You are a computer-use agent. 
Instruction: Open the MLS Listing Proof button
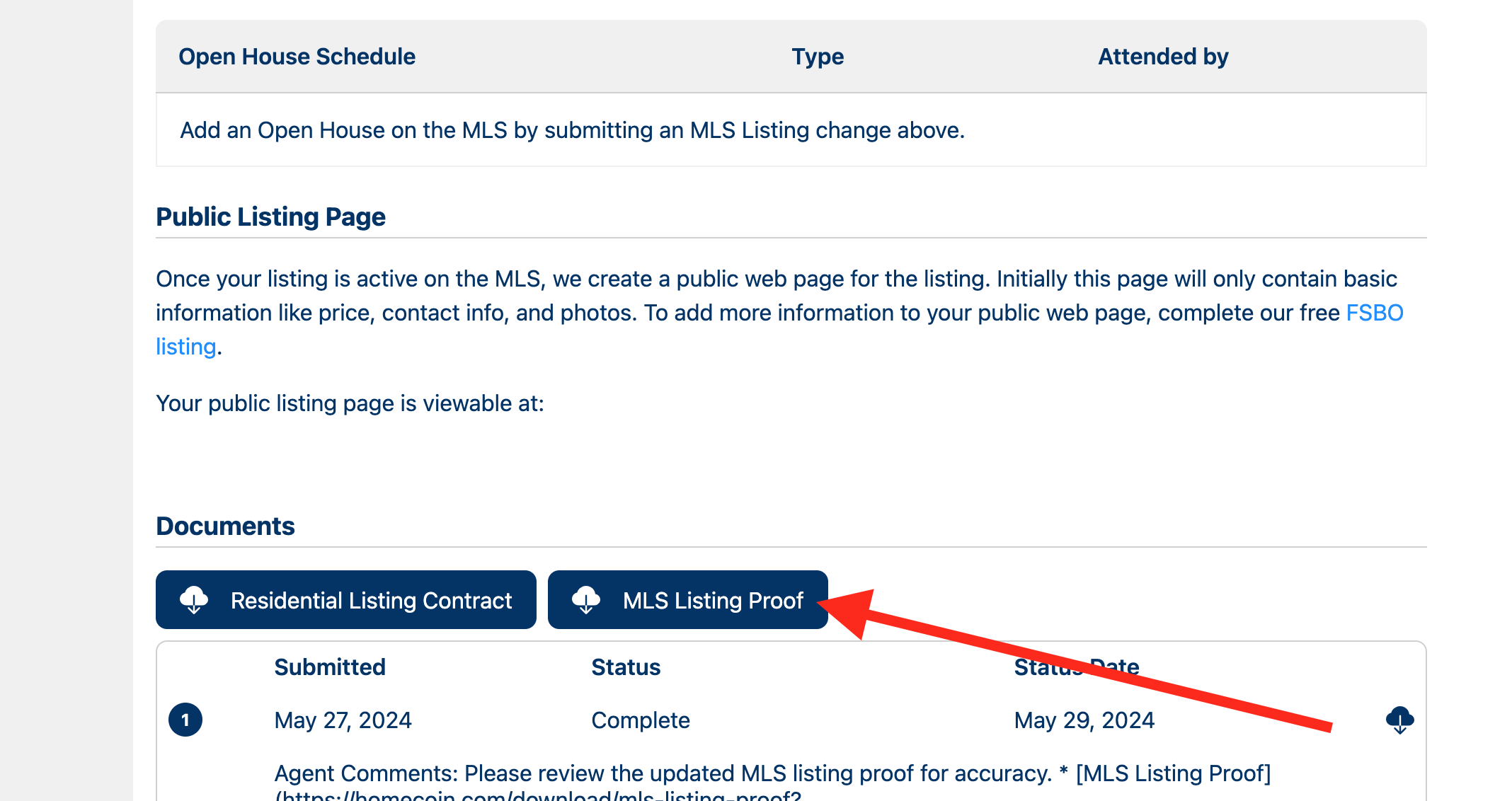coord(688,600)
